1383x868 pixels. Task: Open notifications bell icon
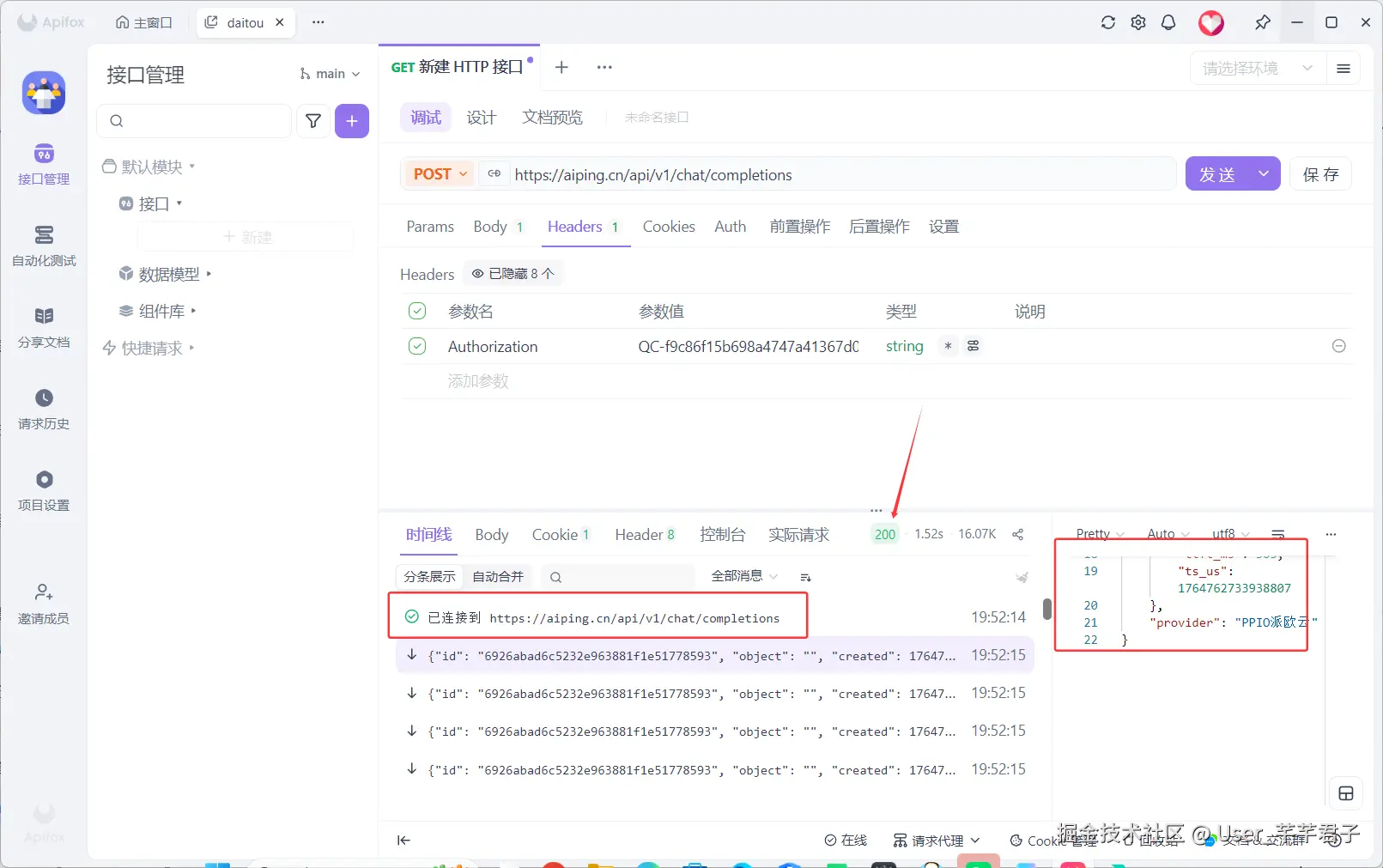coord(1168,23)
